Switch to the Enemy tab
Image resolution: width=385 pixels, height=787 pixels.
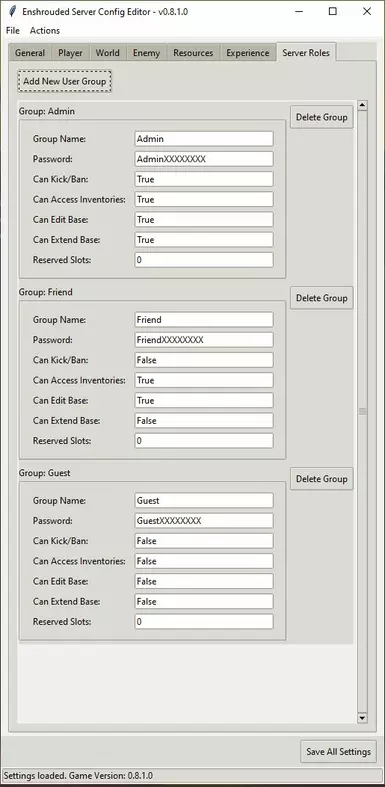point(146,53)
